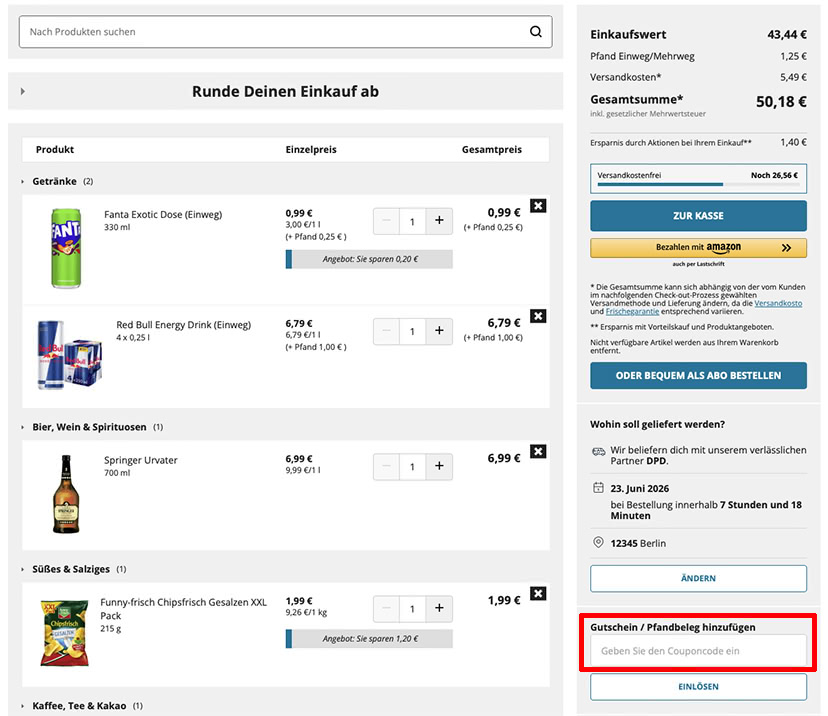
Task: Click the Springer Urvater quantity field
Action: pos(412,467)
